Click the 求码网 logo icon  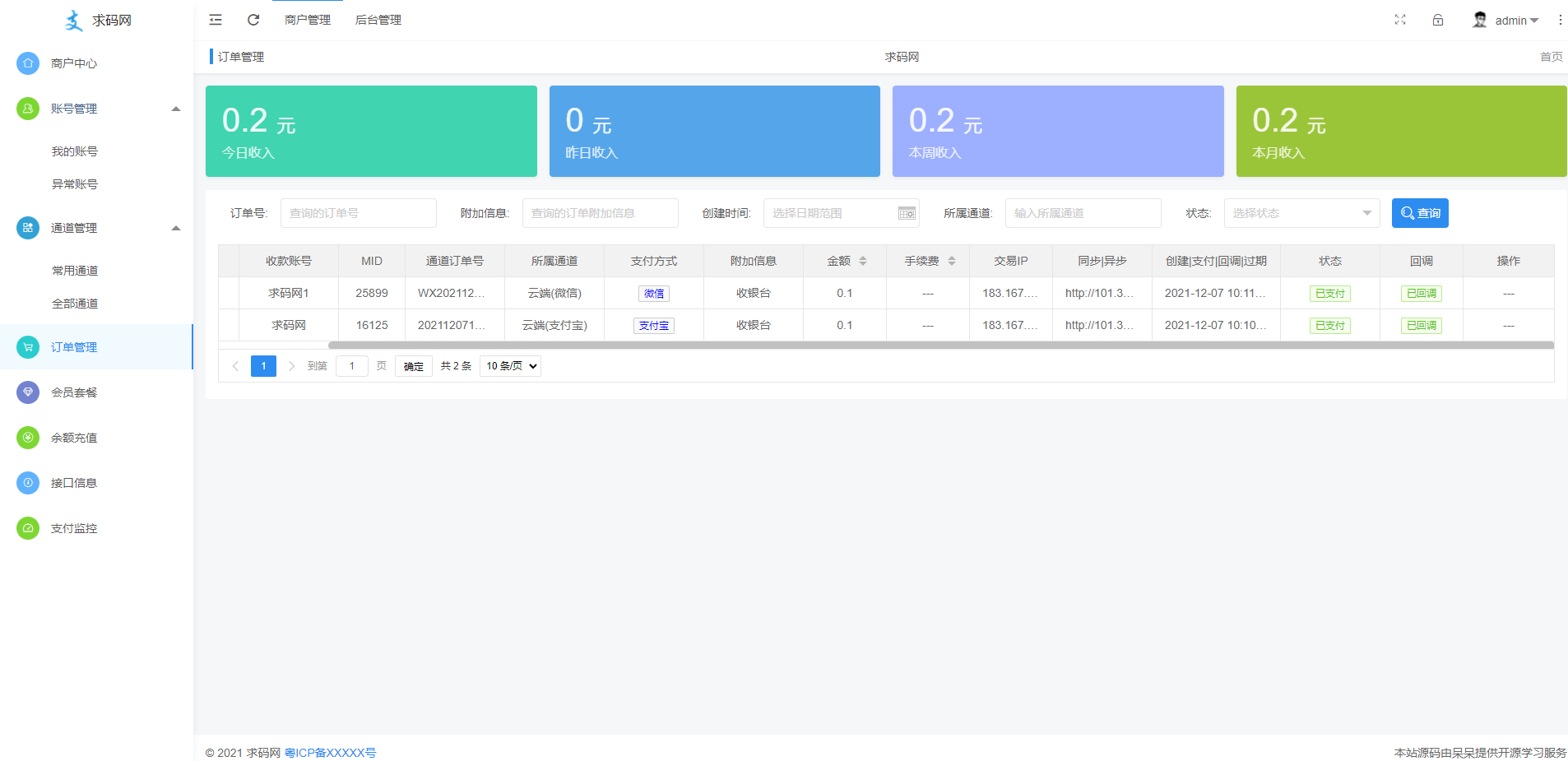74,21
